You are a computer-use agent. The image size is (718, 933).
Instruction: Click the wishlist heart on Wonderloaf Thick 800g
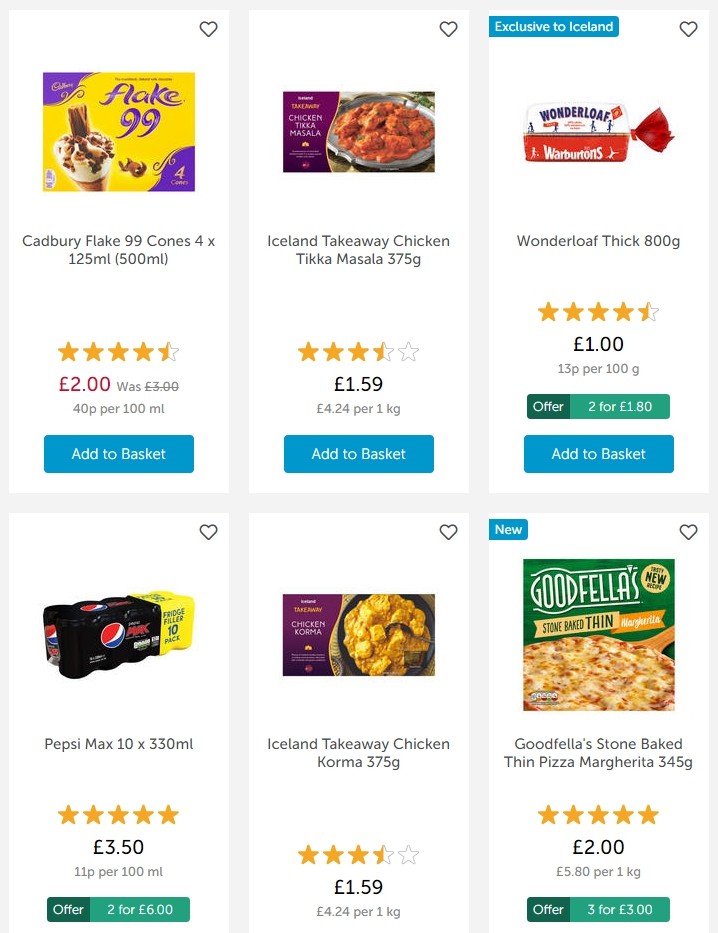pos(688,29)
